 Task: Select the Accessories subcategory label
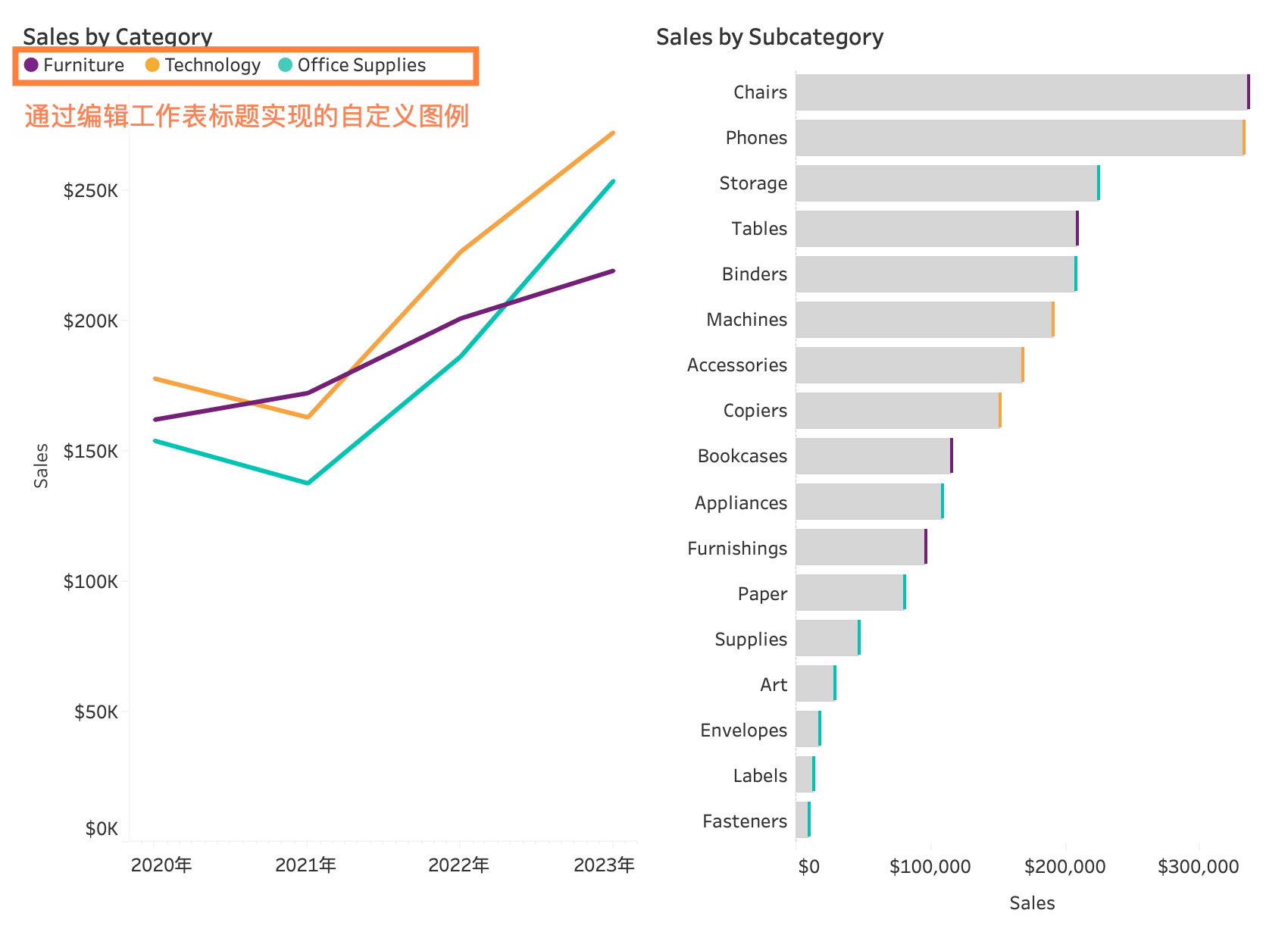coord(736,365)
